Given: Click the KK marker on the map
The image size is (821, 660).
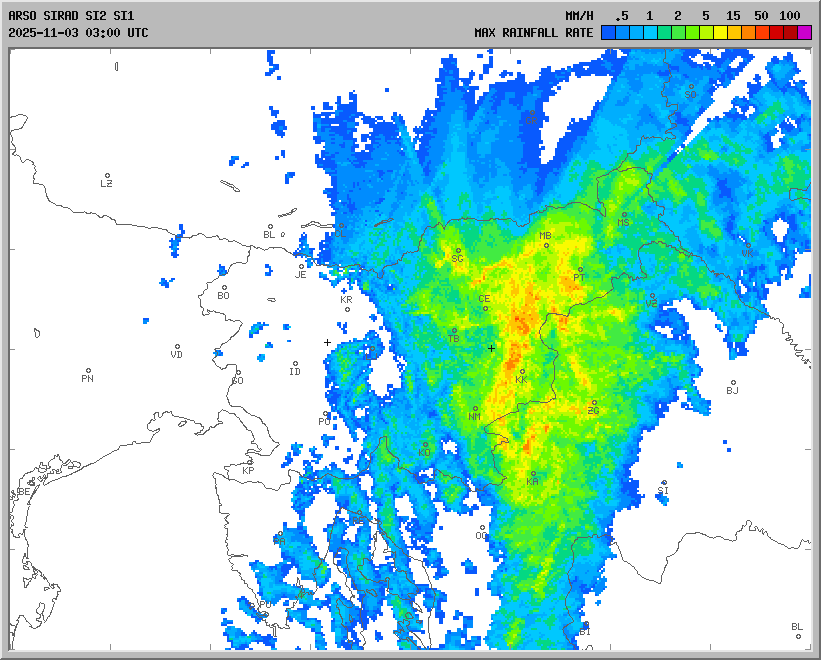Looking at the screenshot, I should tap(522, 372).
